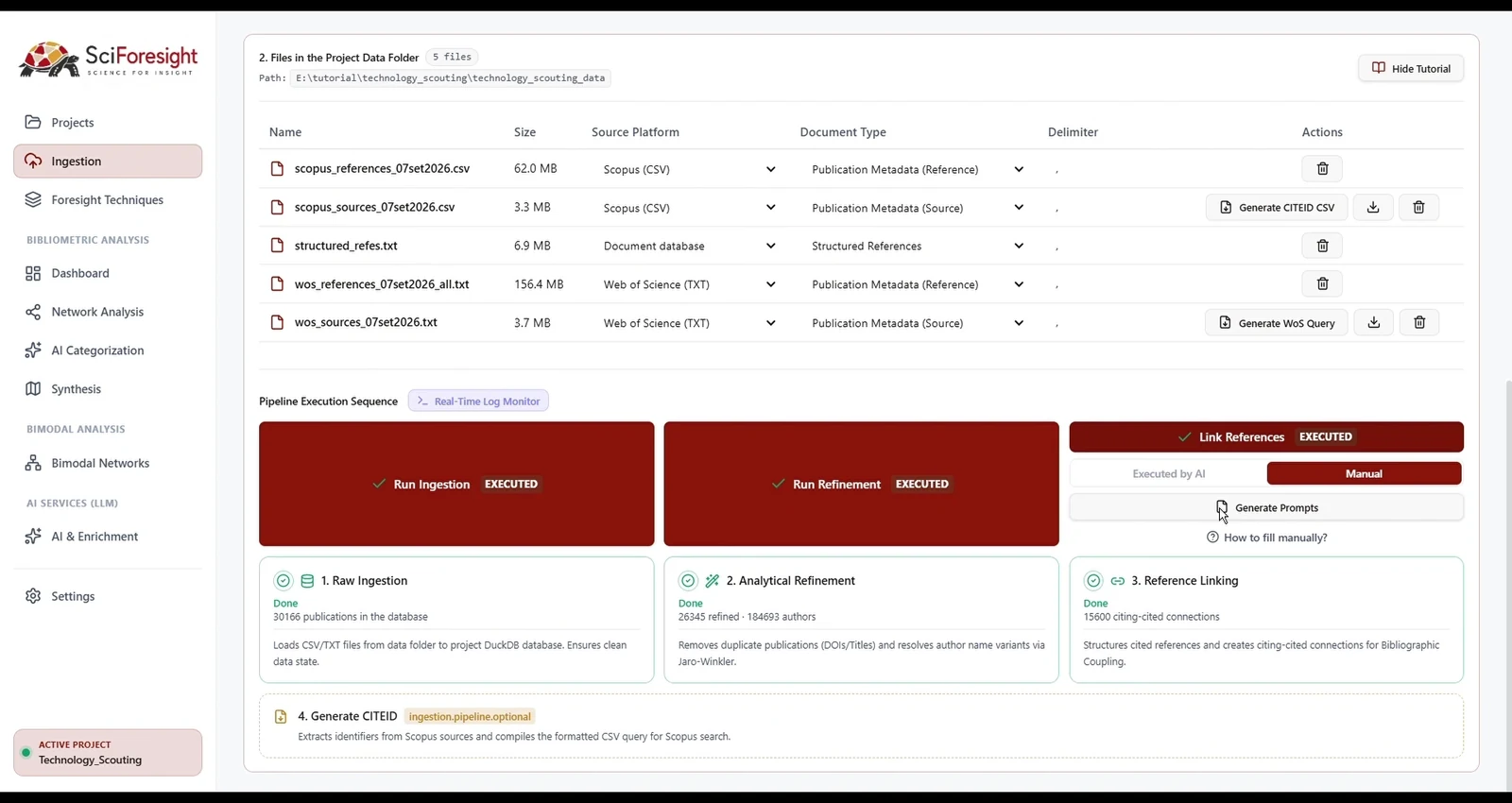Open Bimodal Networks
Screen dimensions: 1512x803
108,463
